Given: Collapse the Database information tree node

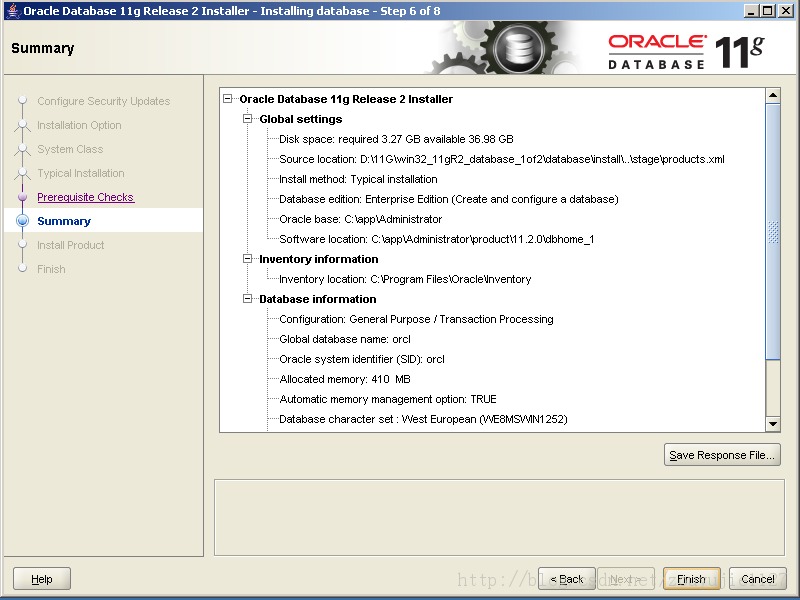Looking at the screenshot, I should click(249, 299).
